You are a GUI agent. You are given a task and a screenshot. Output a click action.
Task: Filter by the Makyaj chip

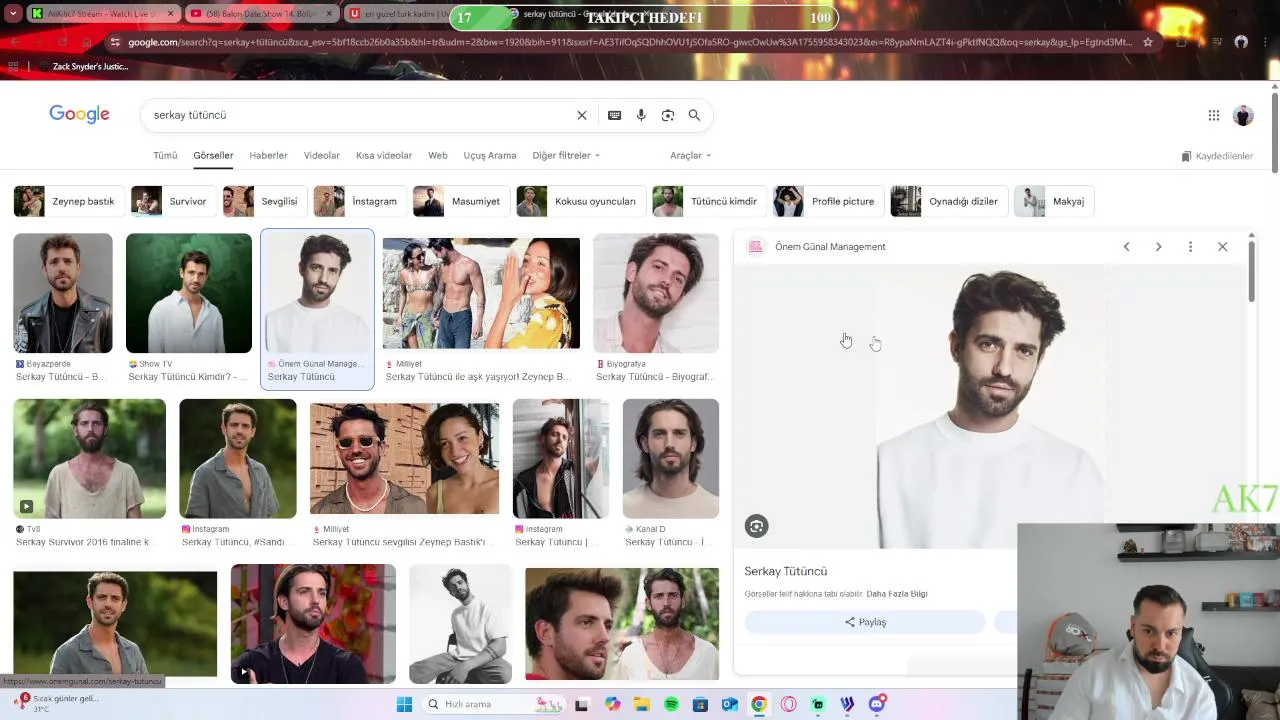(1054, 201)
